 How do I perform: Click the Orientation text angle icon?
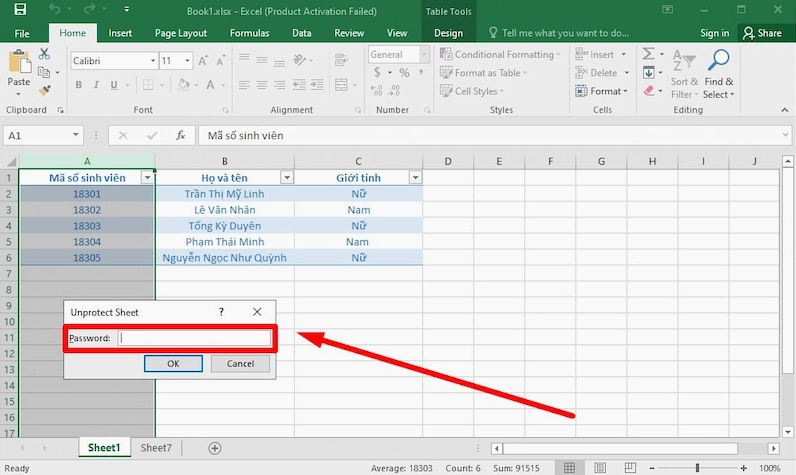coord(300,60)
